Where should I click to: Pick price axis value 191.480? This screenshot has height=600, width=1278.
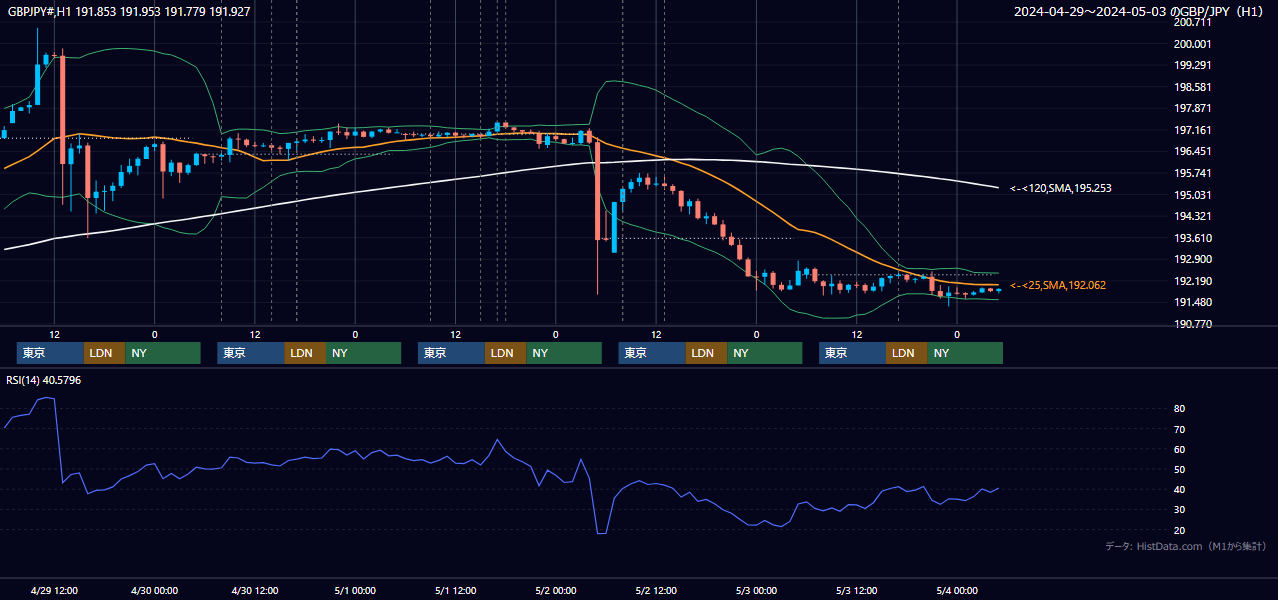tap(1192, 303)
